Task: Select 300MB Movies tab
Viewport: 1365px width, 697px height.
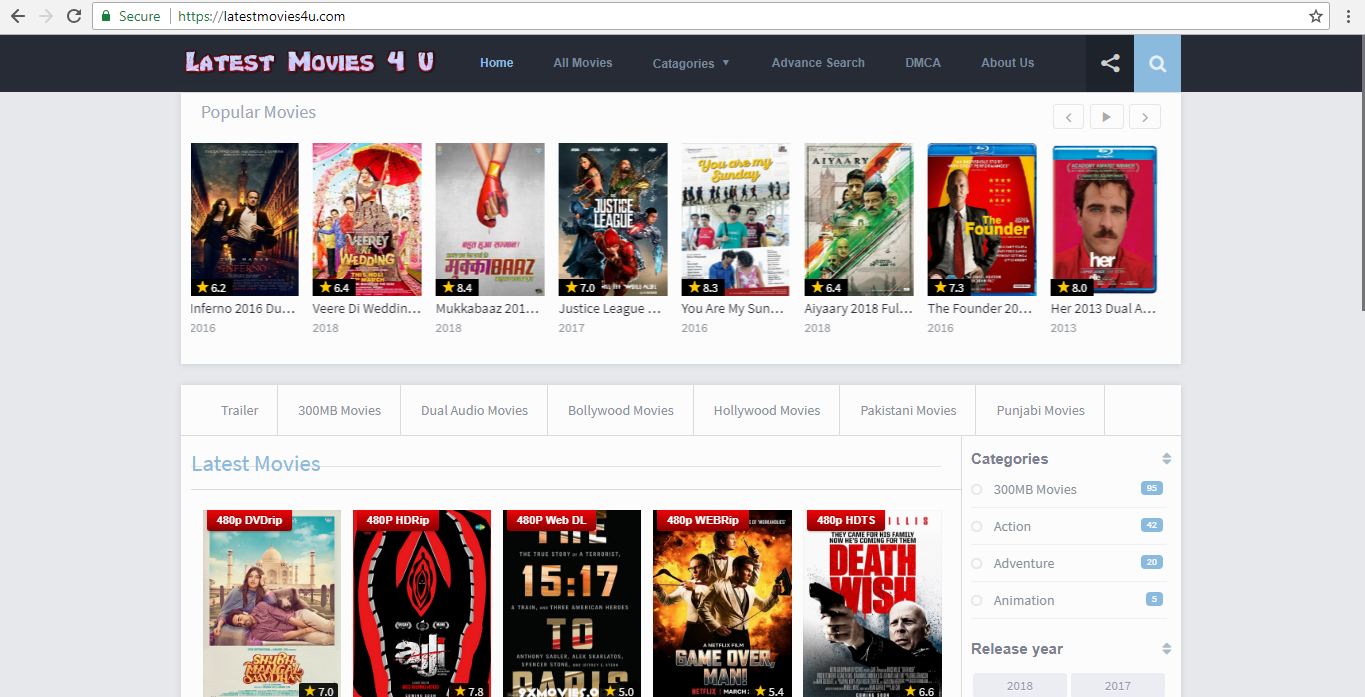Action: tap(339, 410)
